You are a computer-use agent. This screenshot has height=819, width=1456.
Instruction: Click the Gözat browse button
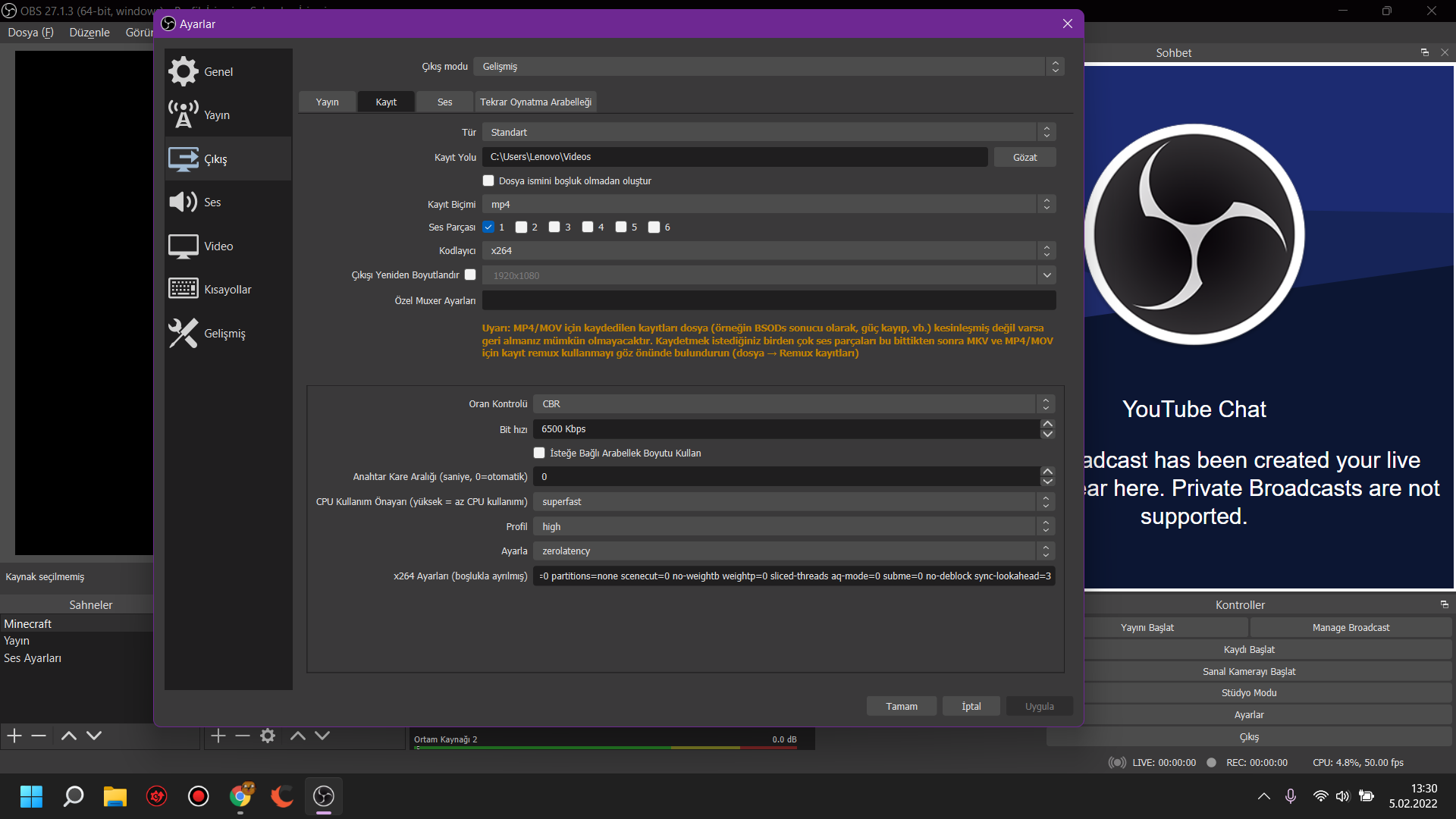click(x=1025, y=157)
